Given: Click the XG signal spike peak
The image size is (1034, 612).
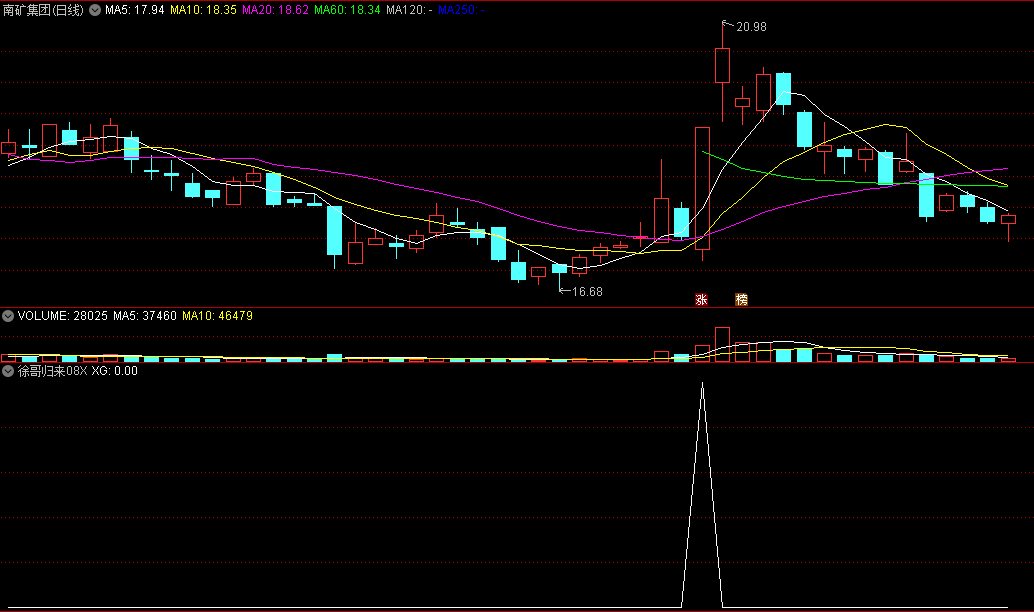Looking at the screenshot, I should click(702, 384).
